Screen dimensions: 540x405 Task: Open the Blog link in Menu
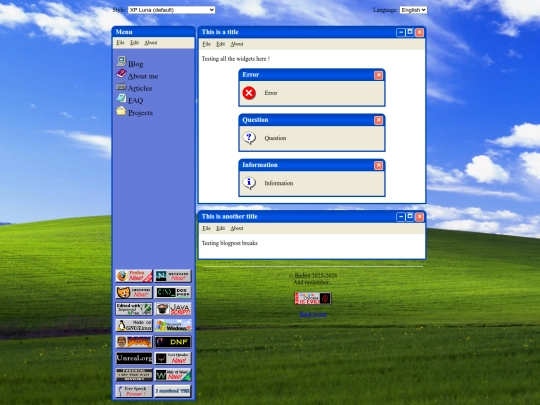tap(135, 64)
